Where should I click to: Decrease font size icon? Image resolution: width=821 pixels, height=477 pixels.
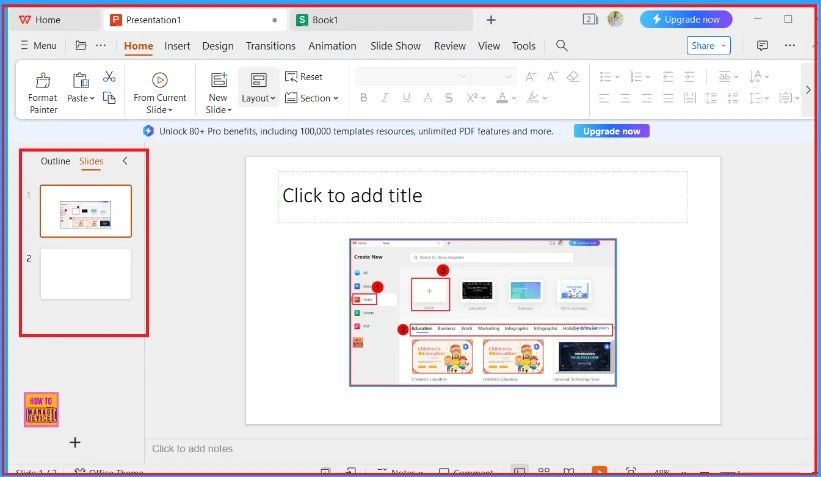click(552, 76)
